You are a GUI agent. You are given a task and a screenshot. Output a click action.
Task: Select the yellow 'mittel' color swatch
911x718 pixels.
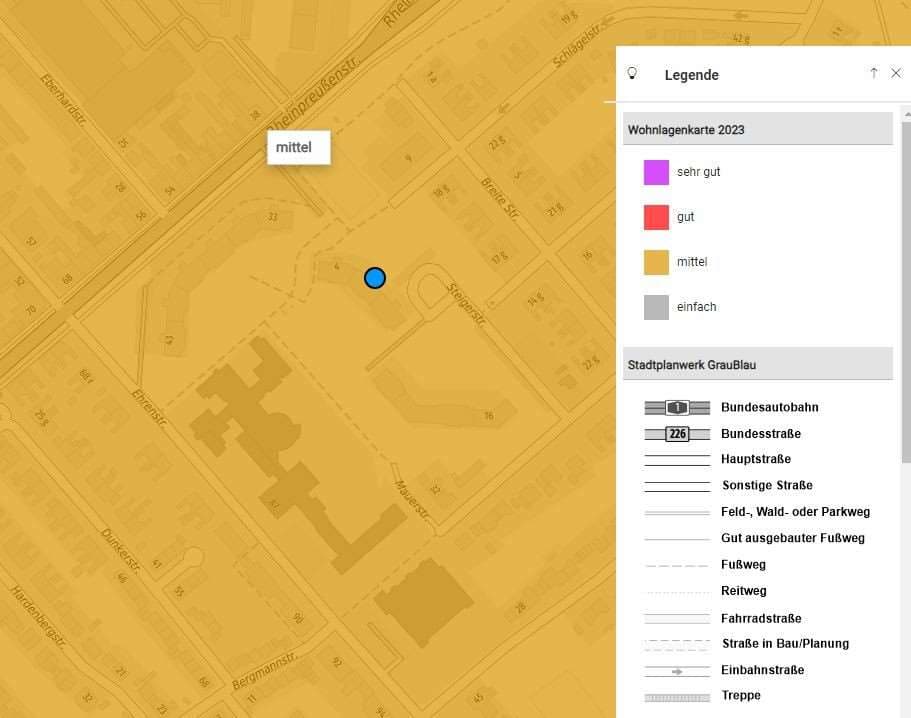pos(656,262)
